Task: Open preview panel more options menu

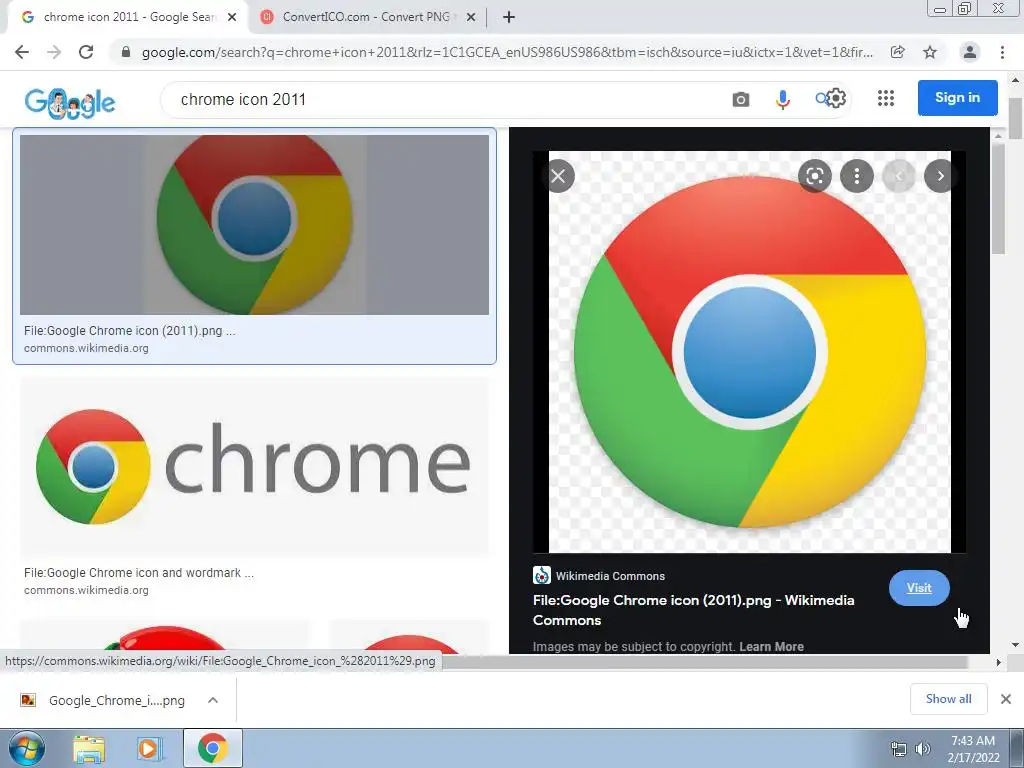Action: point(856,176)
